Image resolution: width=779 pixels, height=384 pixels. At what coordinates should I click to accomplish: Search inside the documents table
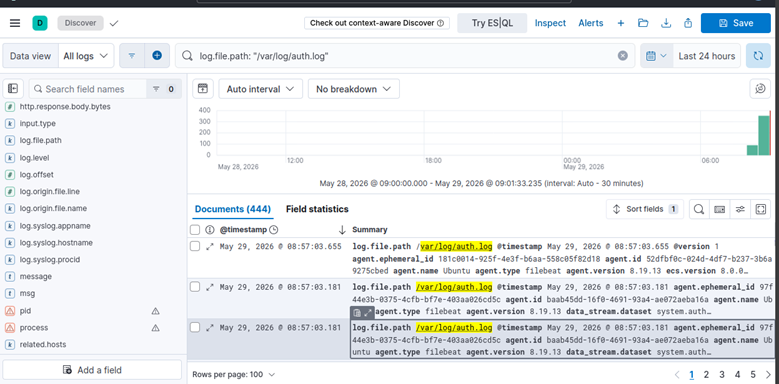(699, 209)
